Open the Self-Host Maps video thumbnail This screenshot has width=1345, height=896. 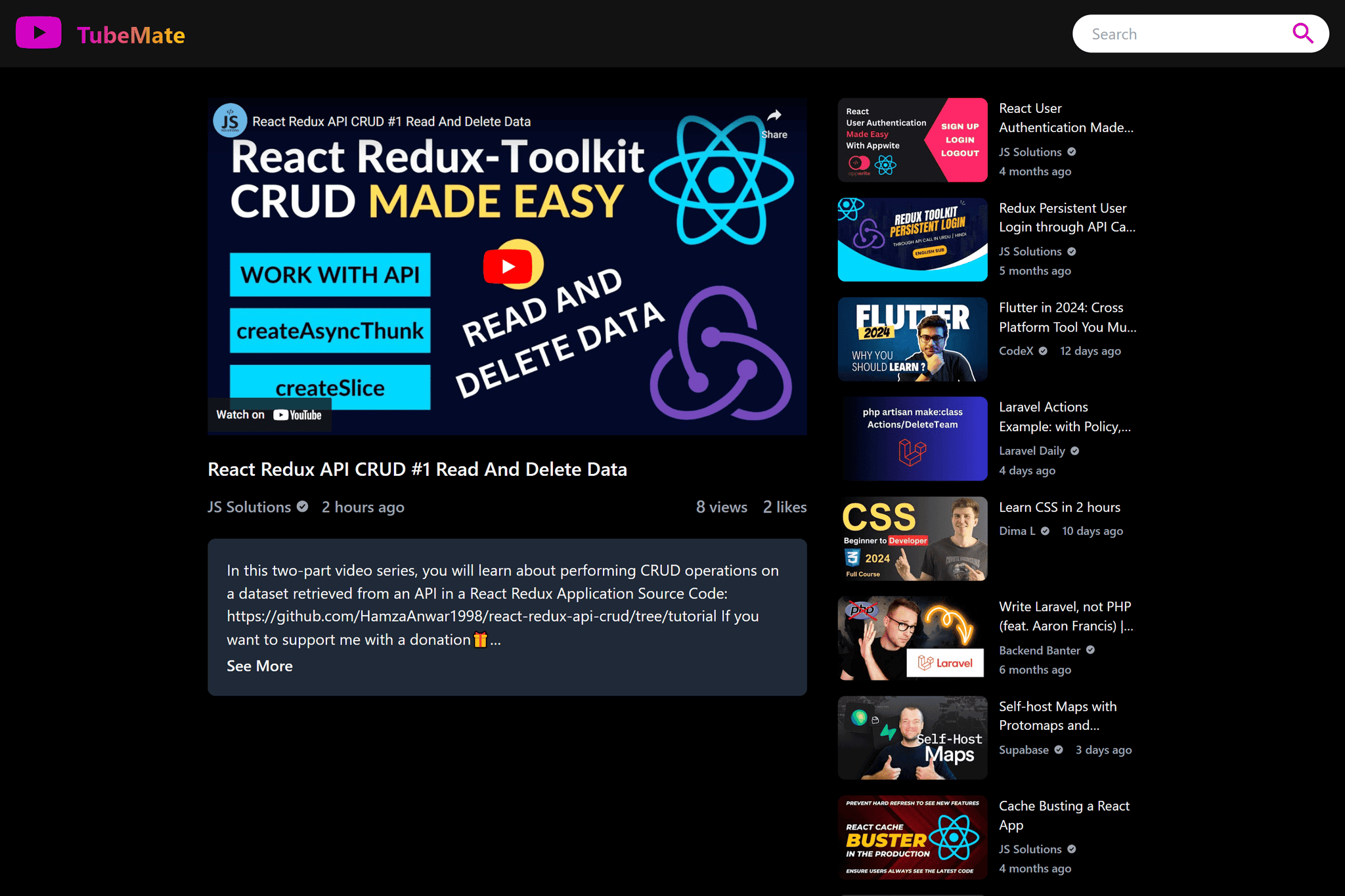coord(912,738)
